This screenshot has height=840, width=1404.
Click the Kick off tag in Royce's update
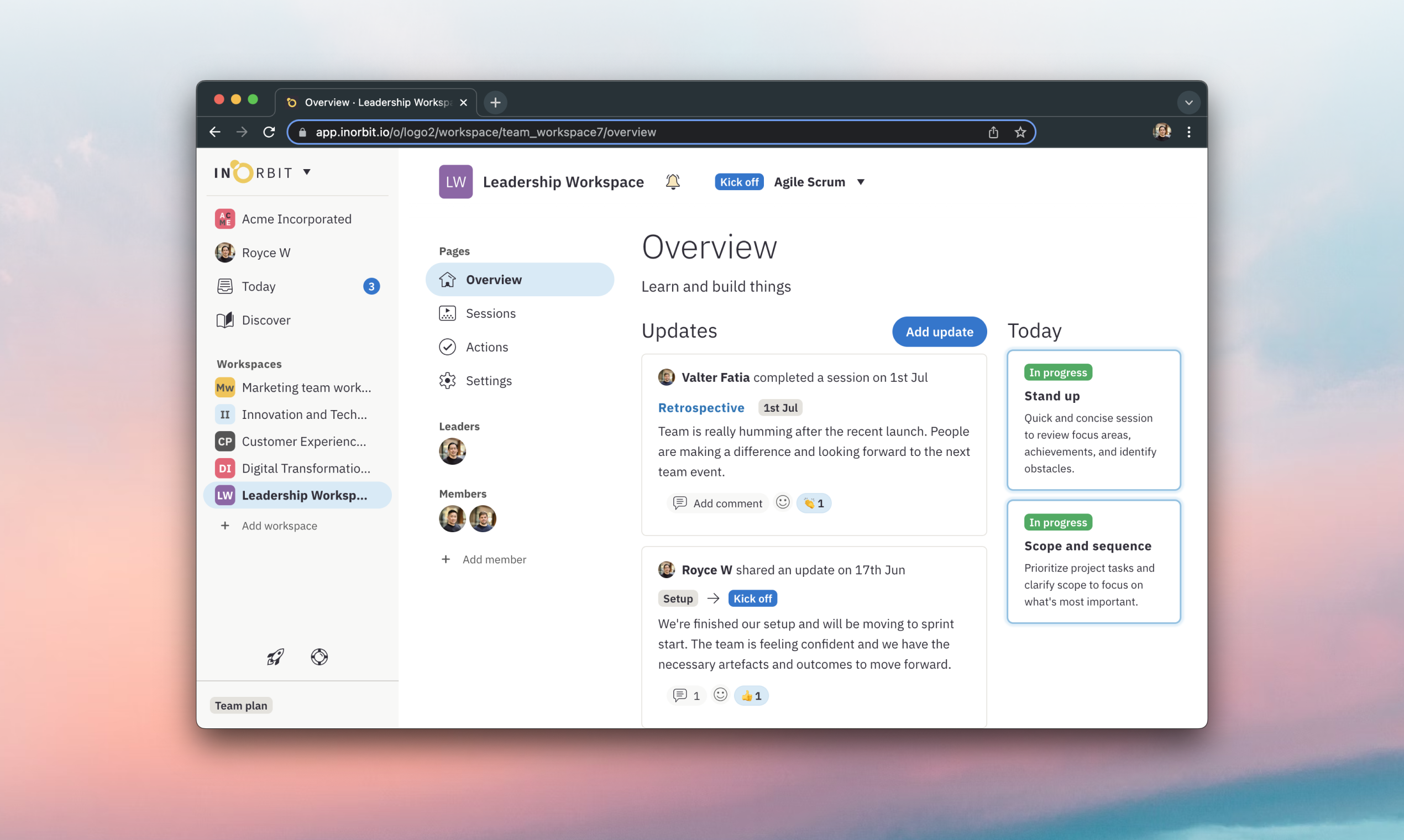(x=752, y=599)
